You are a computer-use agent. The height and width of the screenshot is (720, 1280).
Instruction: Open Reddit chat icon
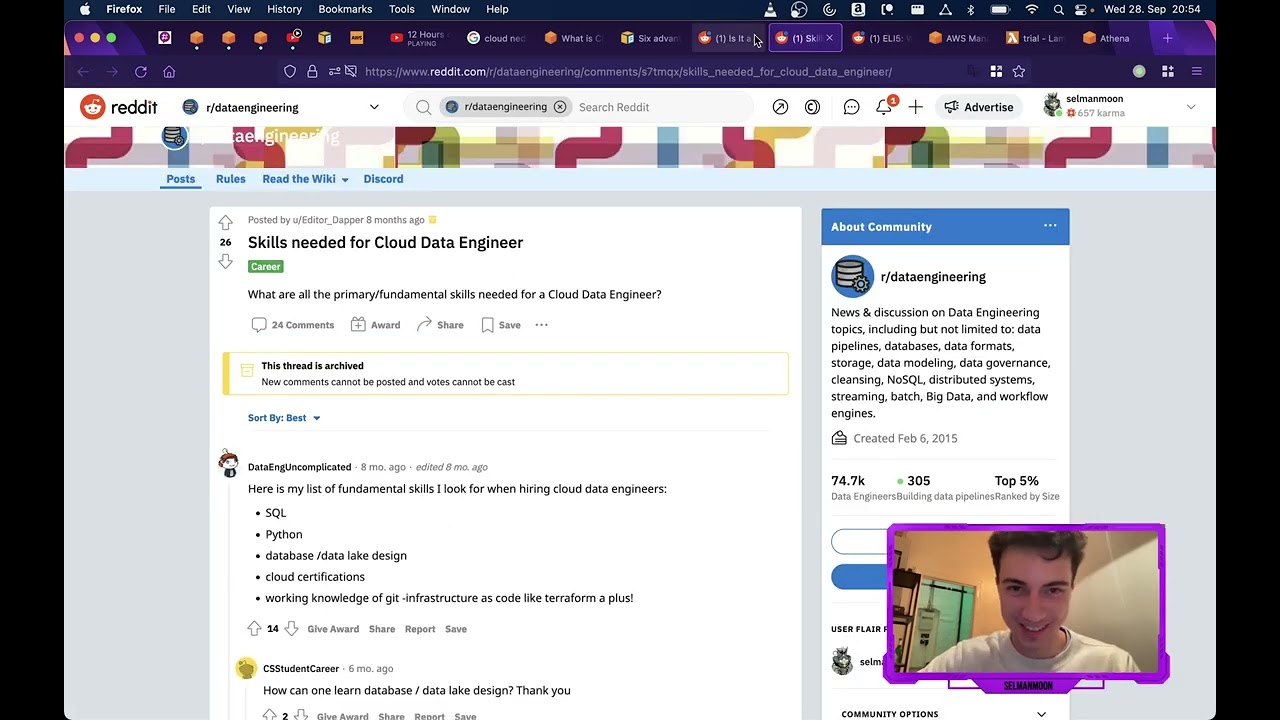(851, 107)
